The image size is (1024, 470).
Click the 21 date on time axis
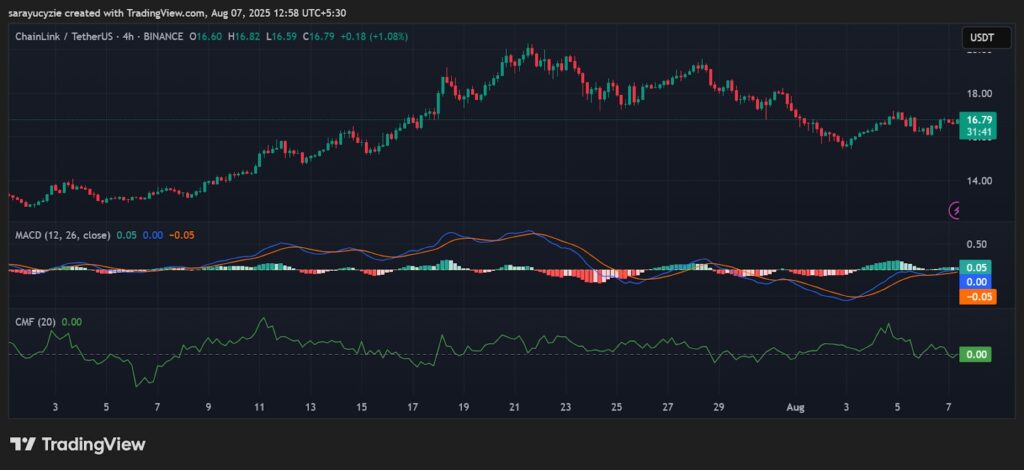(x=514, y=408)
